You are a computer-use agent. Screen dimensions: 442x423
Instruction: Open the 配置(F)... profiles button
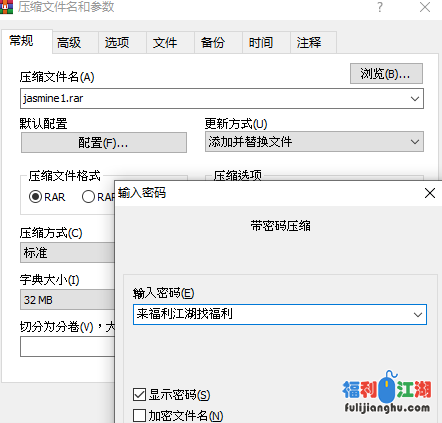click(104, 143)
